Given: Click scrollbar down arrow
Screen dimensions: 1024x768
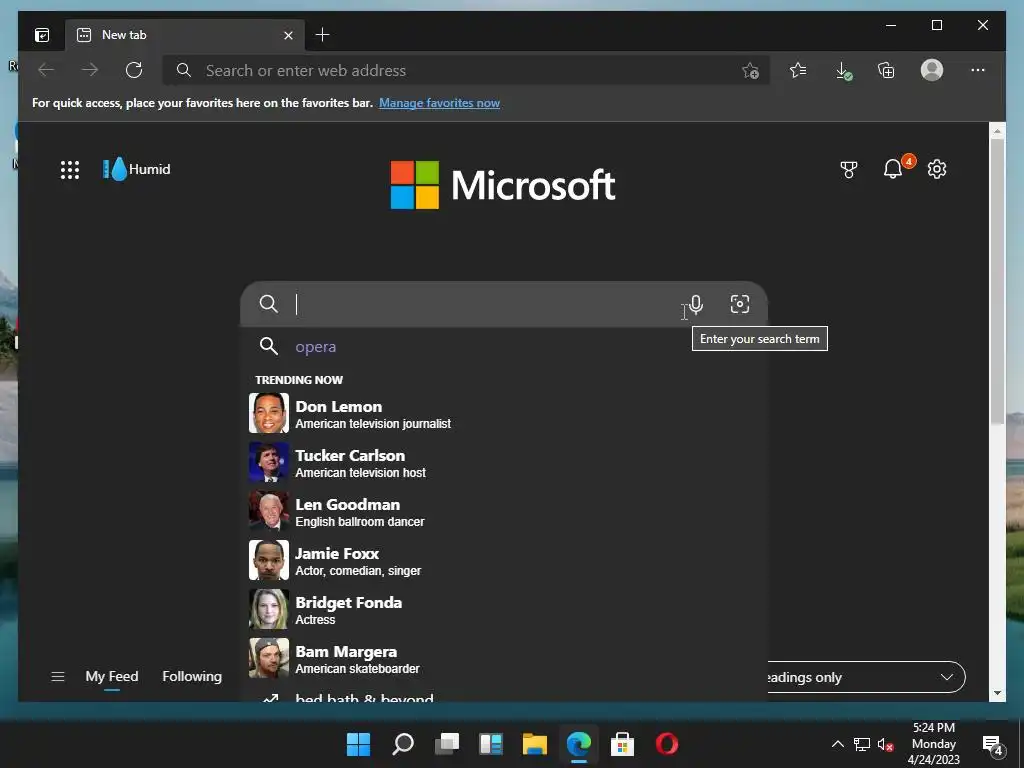Looking at the screenshot, I should [x=997, y=694].
